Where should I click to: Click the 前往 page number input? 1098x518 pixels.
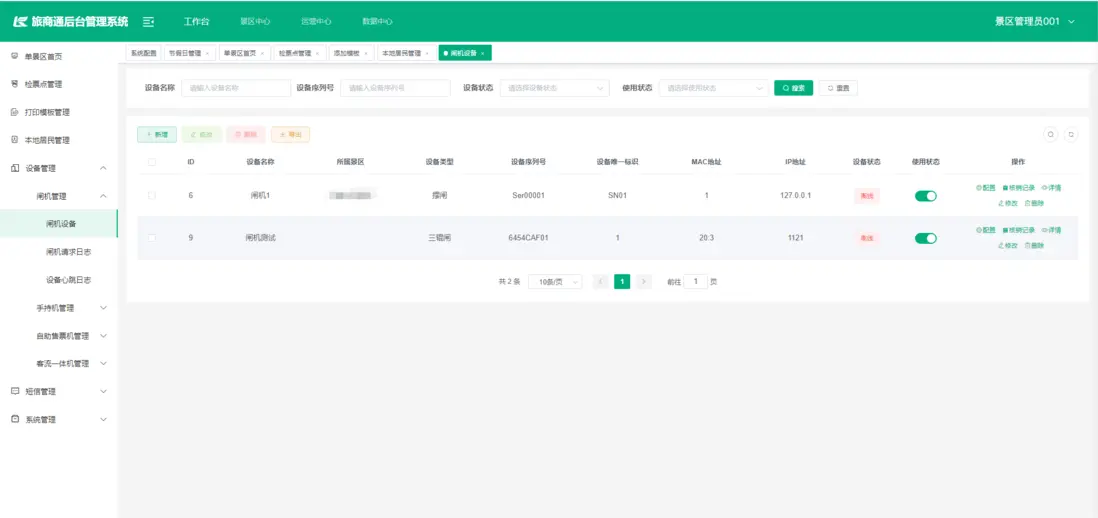pos(695,281)
